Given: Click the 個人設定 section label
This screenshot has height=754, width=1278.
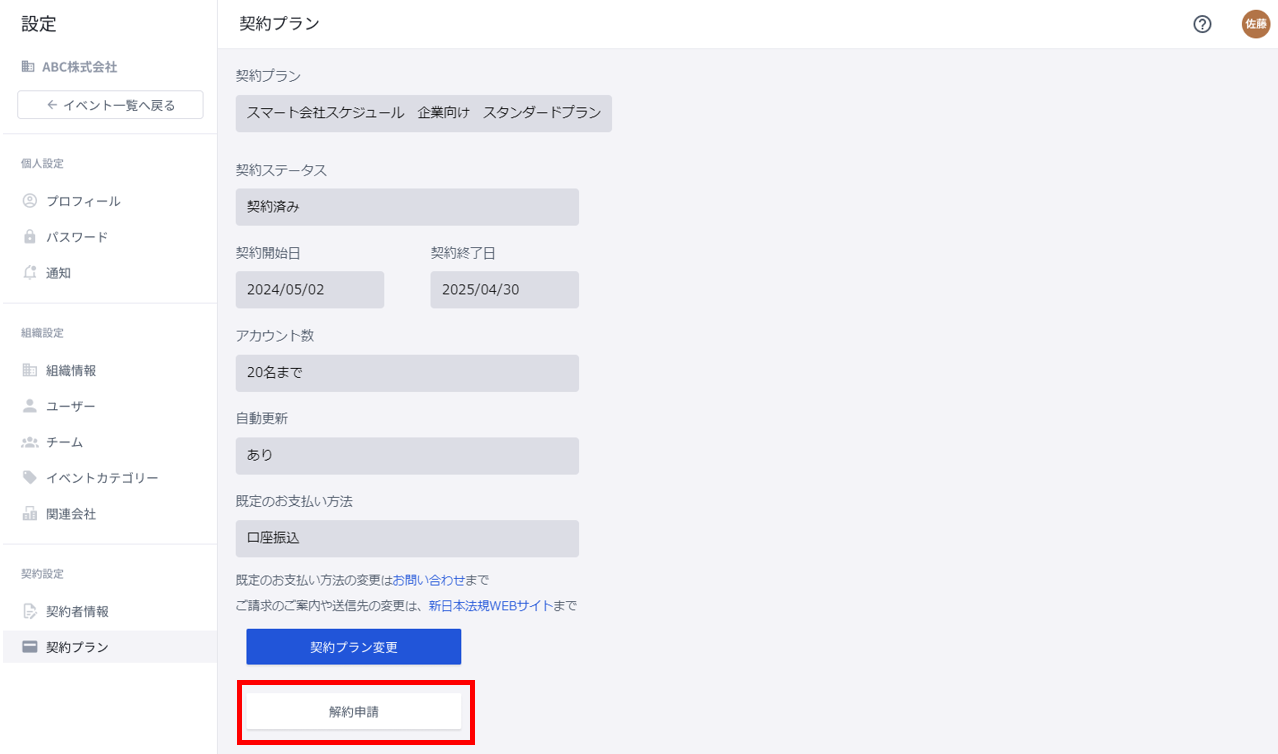Looking at the screenshot, I should coord(43,163).
